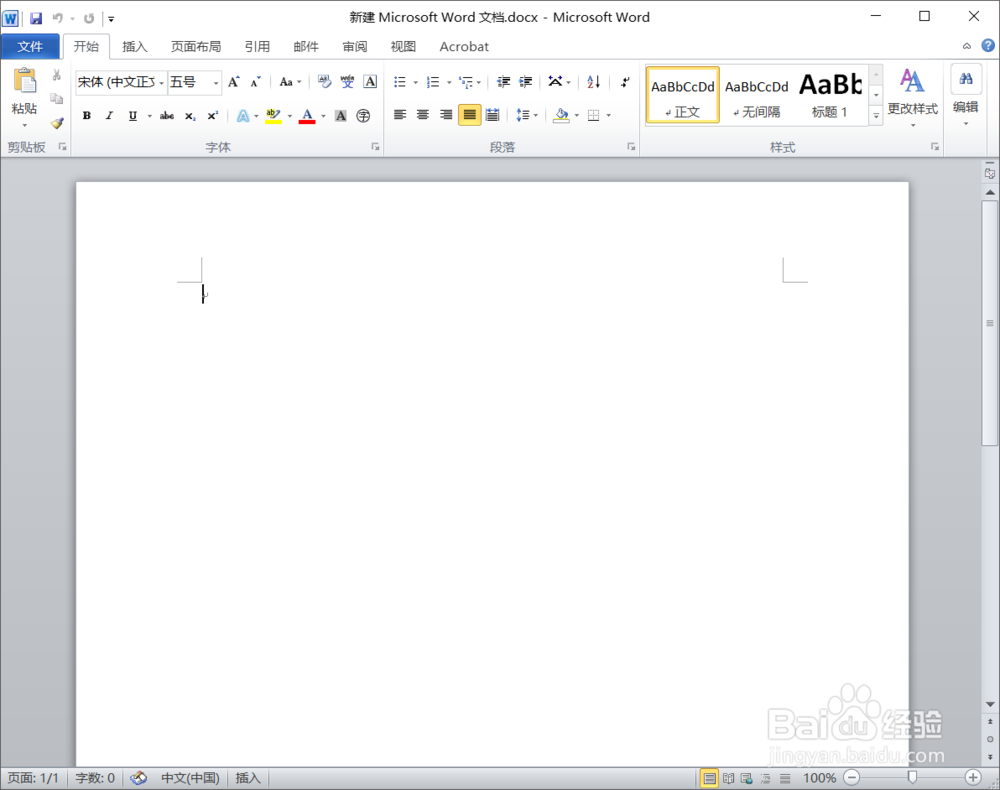
Task: Open the Numbering list dropdown arrow
Action: click(x=449, y=82)
